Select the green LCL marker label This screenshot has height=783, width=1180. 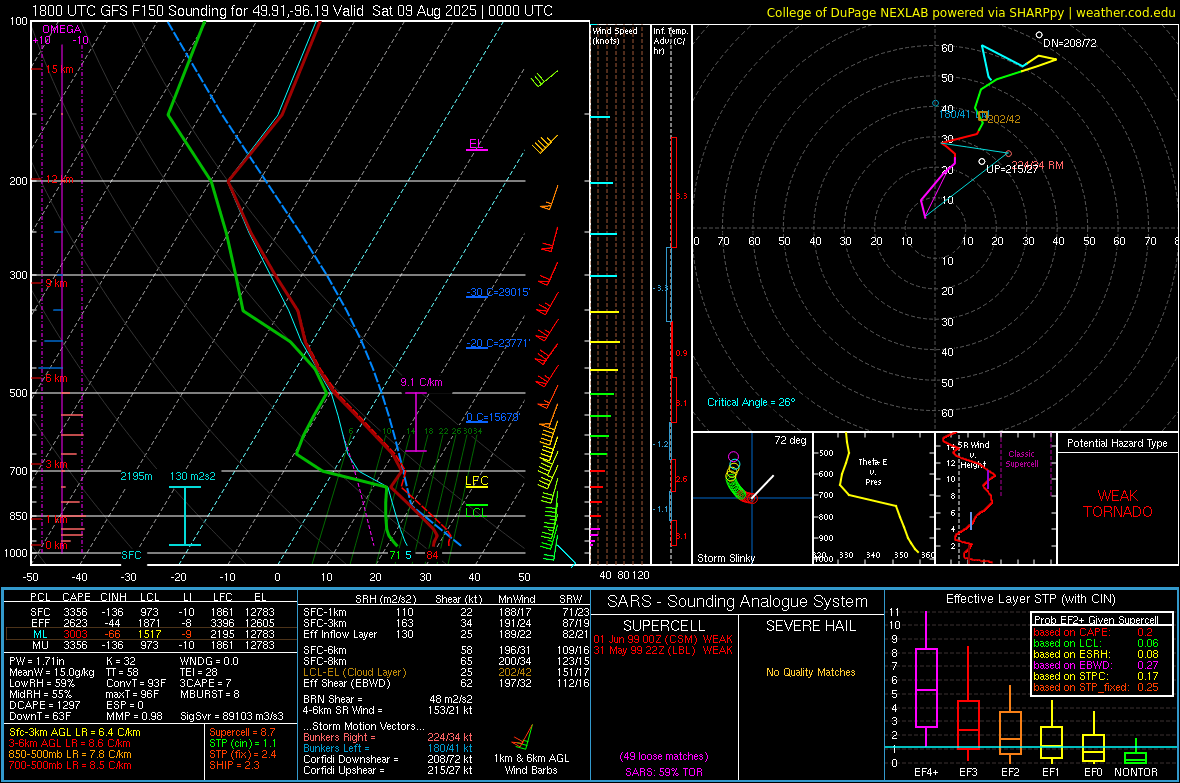click(x=476, y=512)
